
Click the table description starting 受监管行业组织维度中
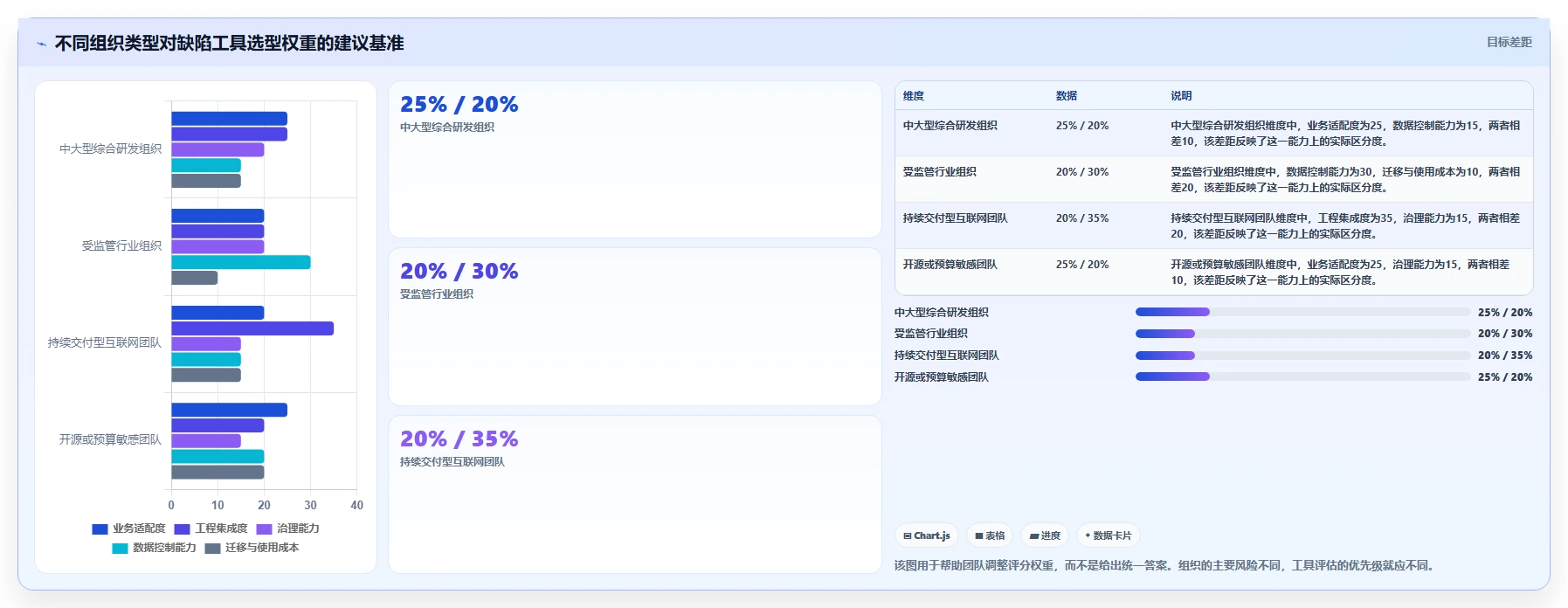[x=1345, y=179]
